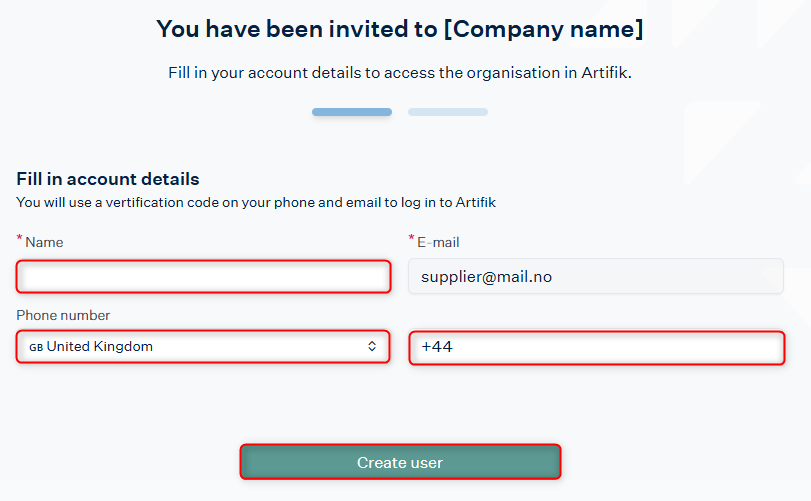Click the supplier@mail.no e-mail field
The width and height of the screenshot is (811, 501).
point(596,277)
